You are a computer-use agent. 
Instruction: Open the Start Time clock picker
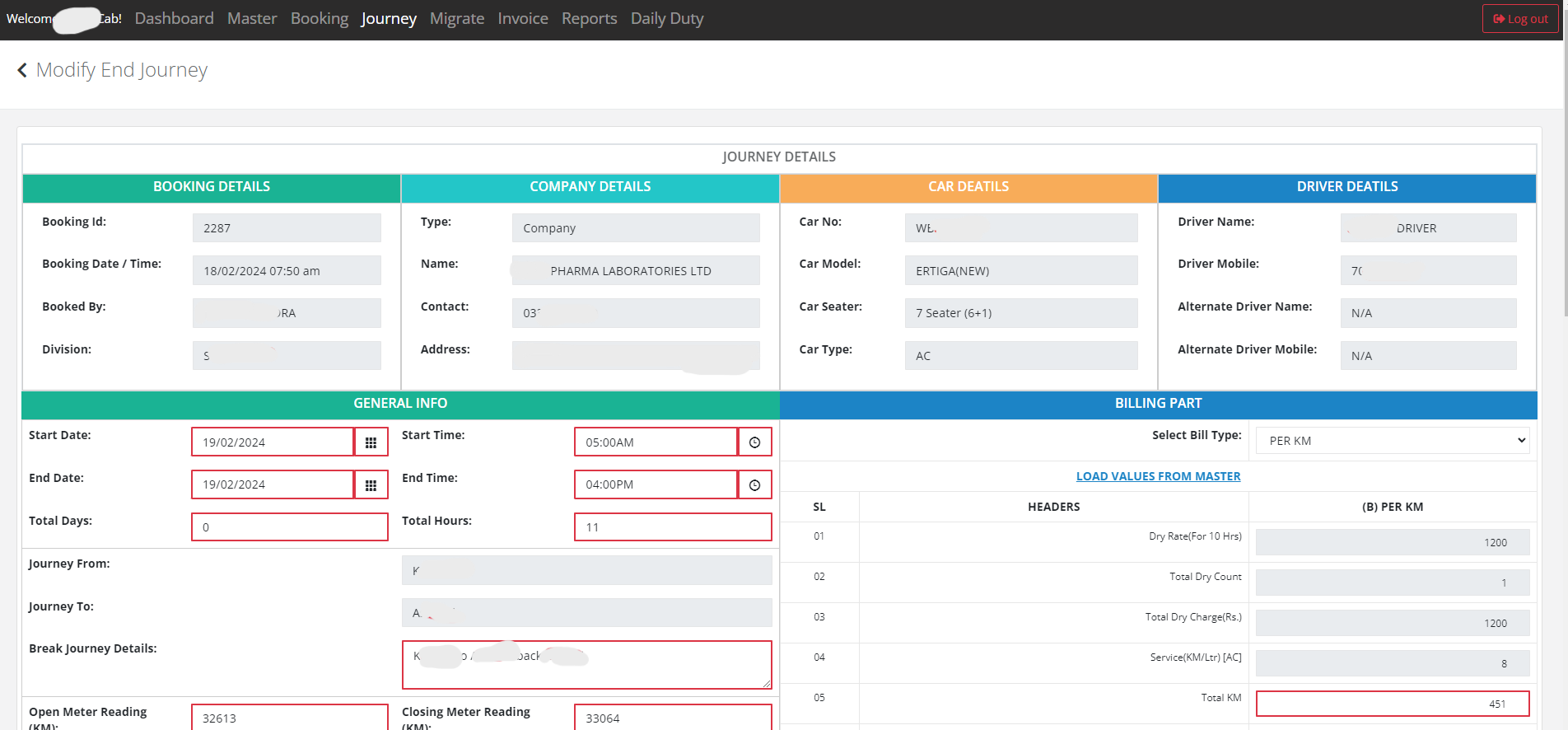tap(754, 442)
